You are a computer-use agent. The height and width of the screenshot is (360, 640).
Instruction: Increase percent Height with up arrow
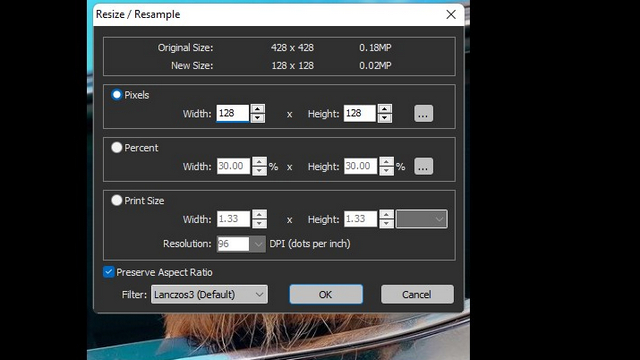tap(386, 162)
